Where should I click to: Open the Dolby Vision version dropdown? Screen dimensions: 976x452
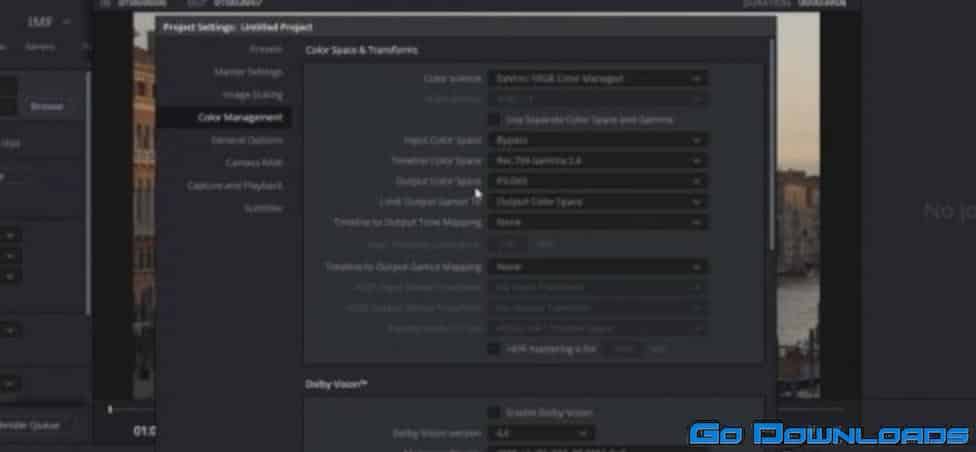(x=541, y=433)
